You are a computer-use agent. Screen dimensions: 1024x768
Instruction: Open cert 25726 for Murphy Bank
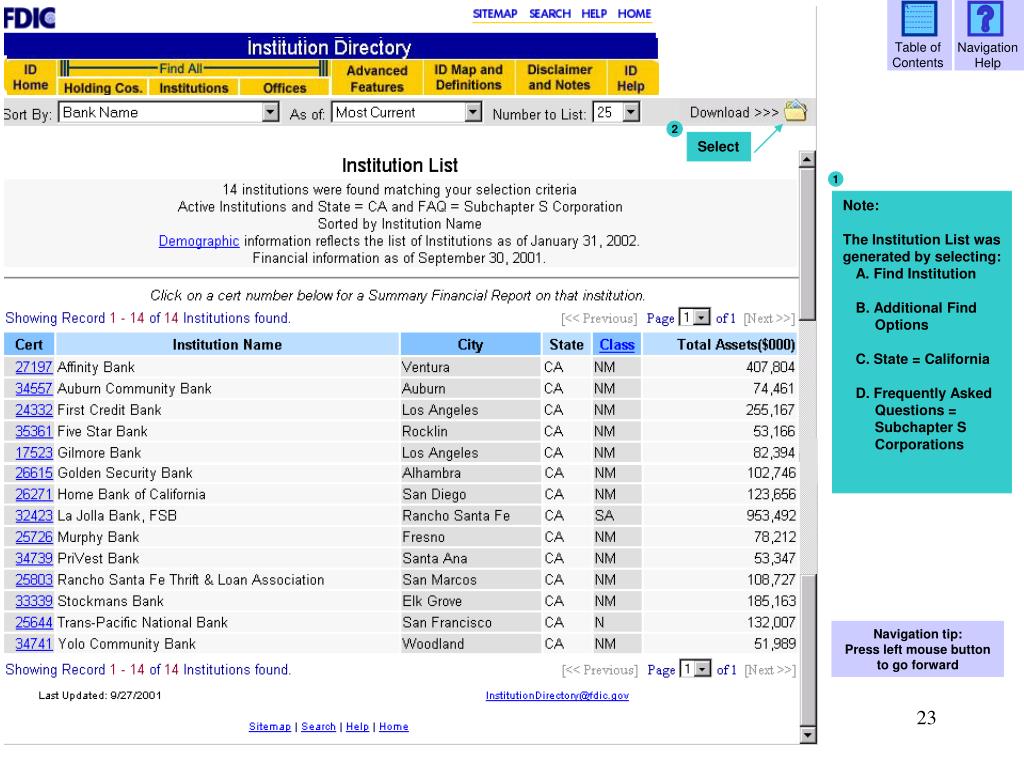pos(34,537)
